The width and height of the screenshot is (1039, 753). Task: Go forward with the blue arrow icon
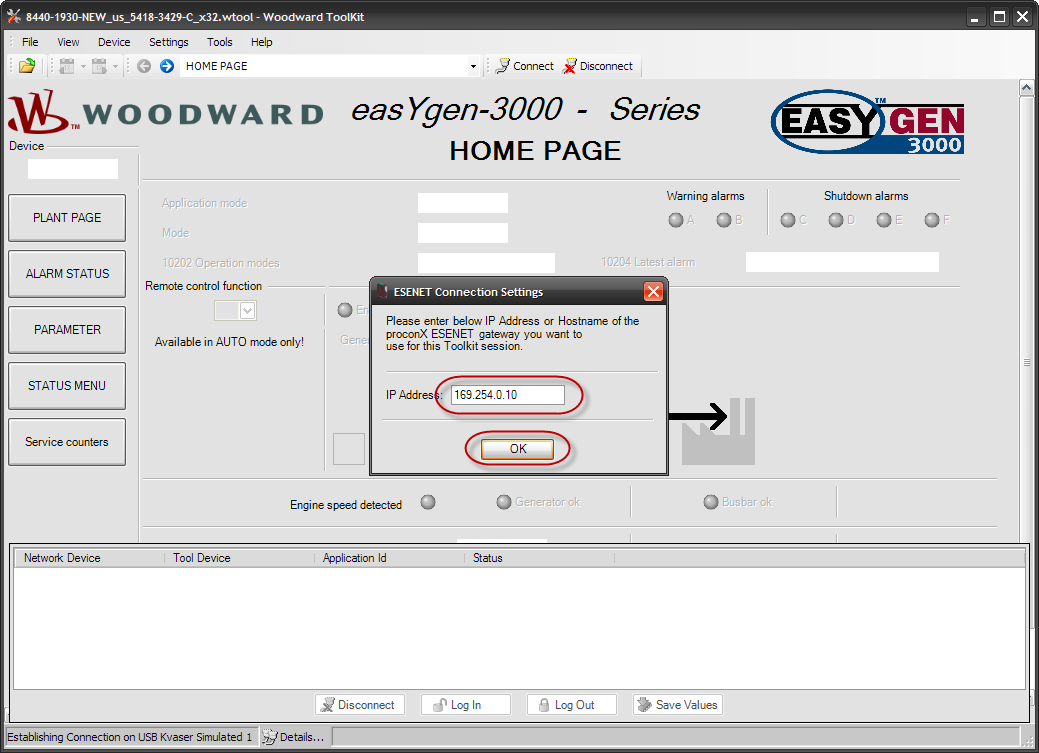tap(167, 66)
